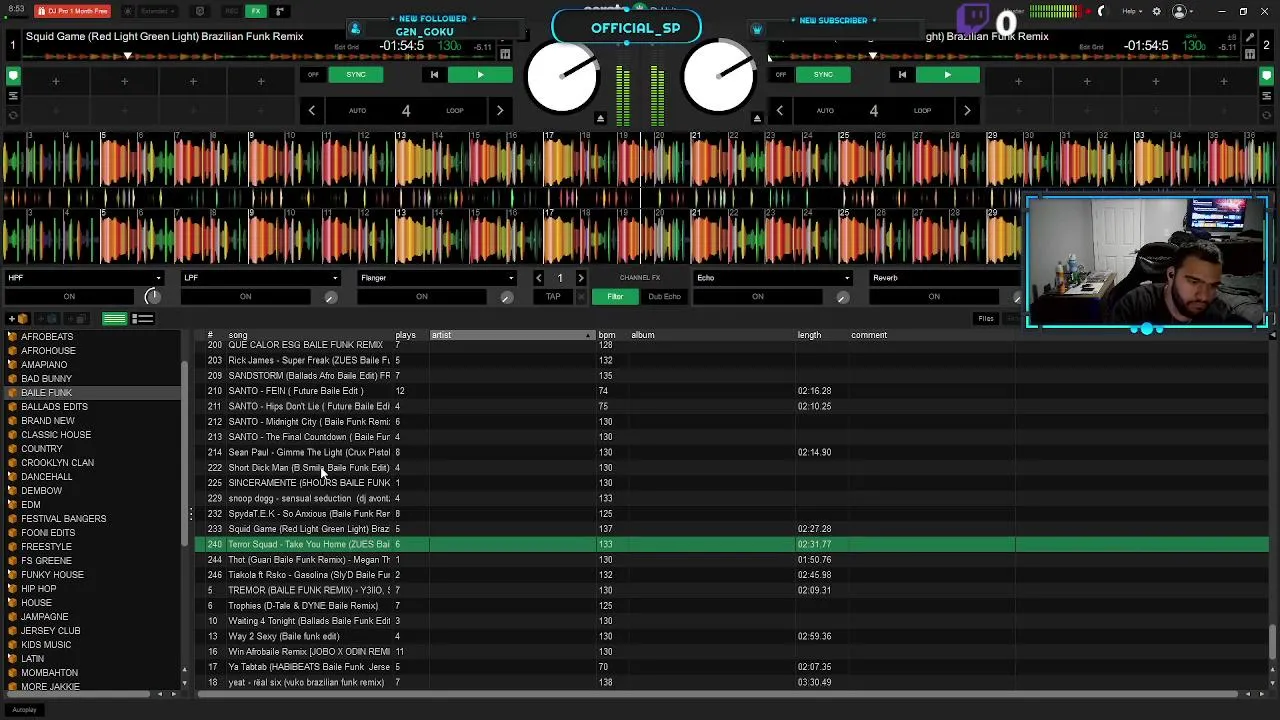Open the Reverb effect dropdown
The width and height of the screenshot is (1280, 720).
[x=944, y=278]
